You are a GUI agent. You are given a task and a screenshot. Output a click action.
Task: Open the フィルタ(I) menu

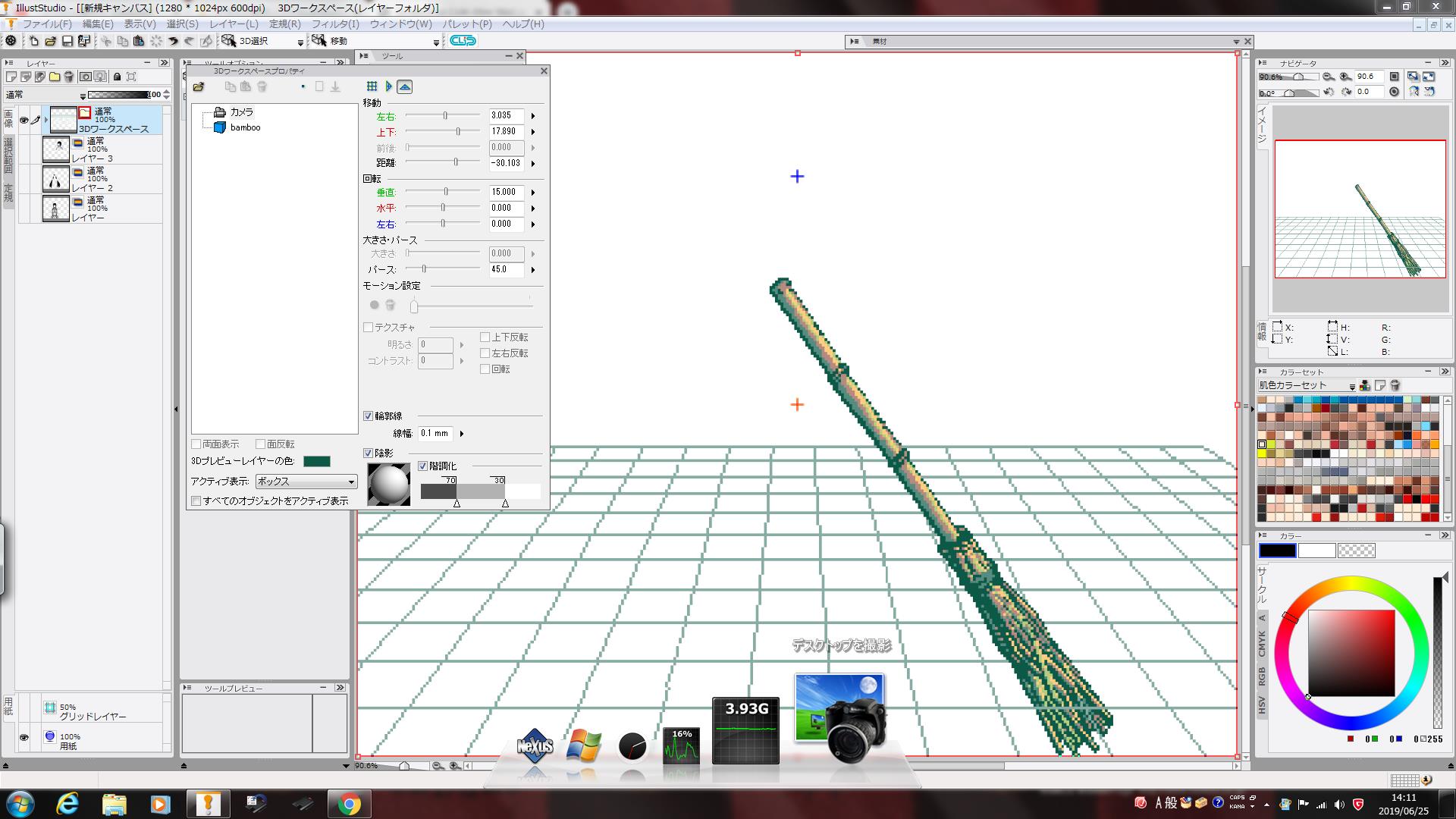point(335,24)
